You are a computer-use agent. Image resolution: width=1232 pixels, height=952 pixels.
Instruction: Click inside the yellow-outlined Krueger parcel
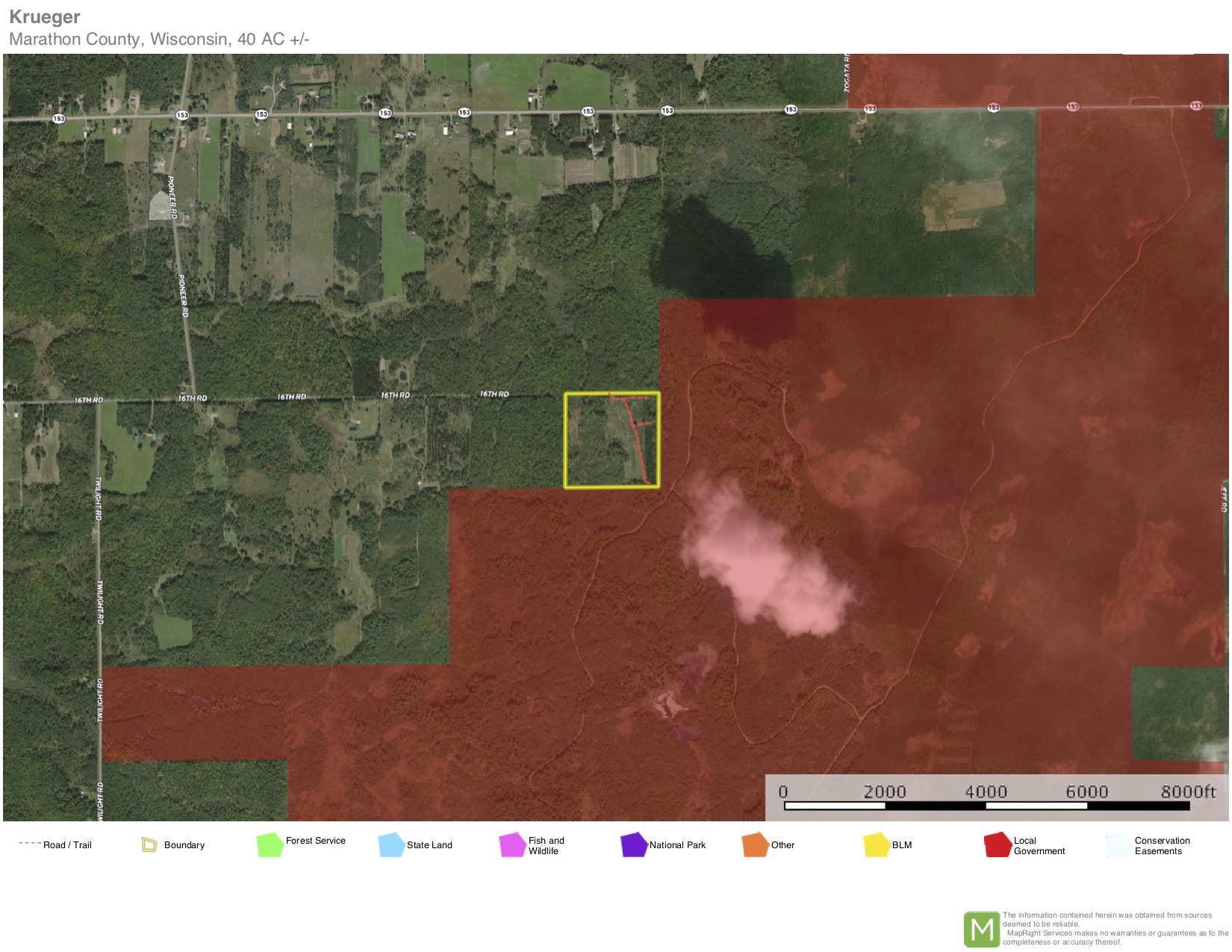click(597, 448)
